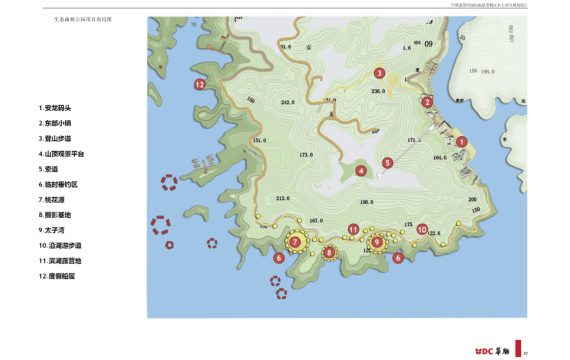The height and width of the screenshot is (360, 570).
Task: Select red map marker number 11
Action: click(x=354, y=229)
